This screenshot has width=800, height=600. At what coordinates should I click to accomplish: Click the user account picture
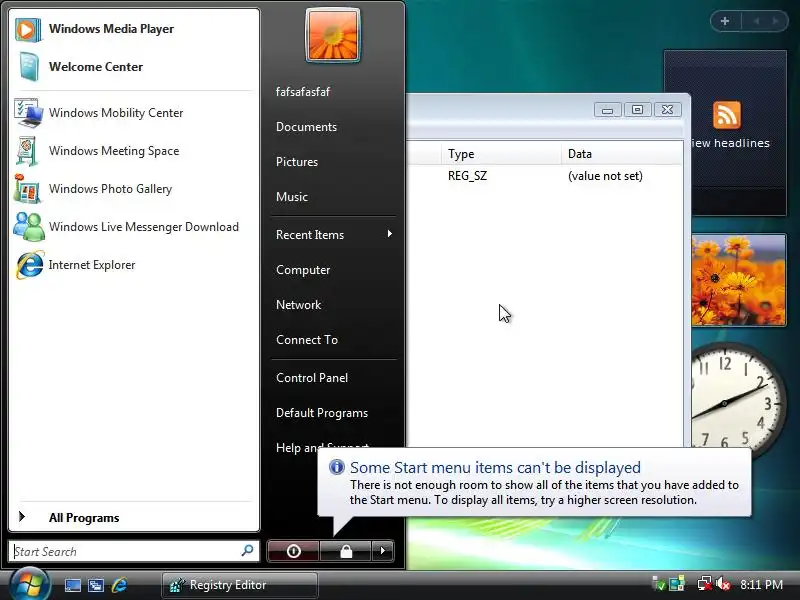pos(333,35)
